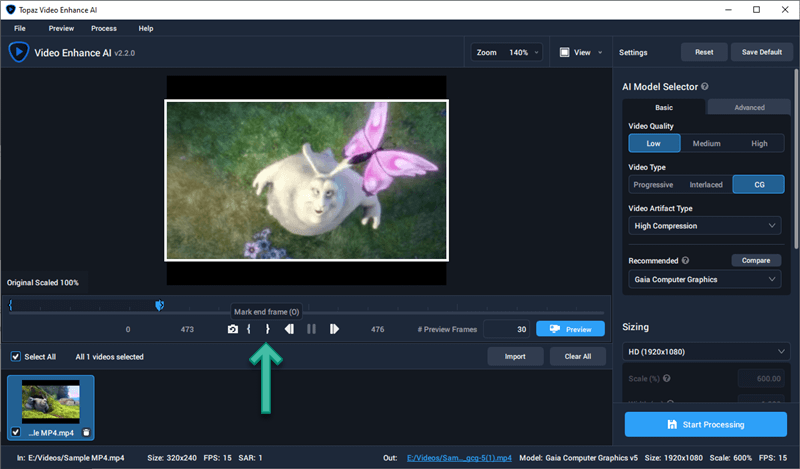Viewport: 800px width, 469px height.
Task: Click the timeline start brace marker
Action: (10, 305)
